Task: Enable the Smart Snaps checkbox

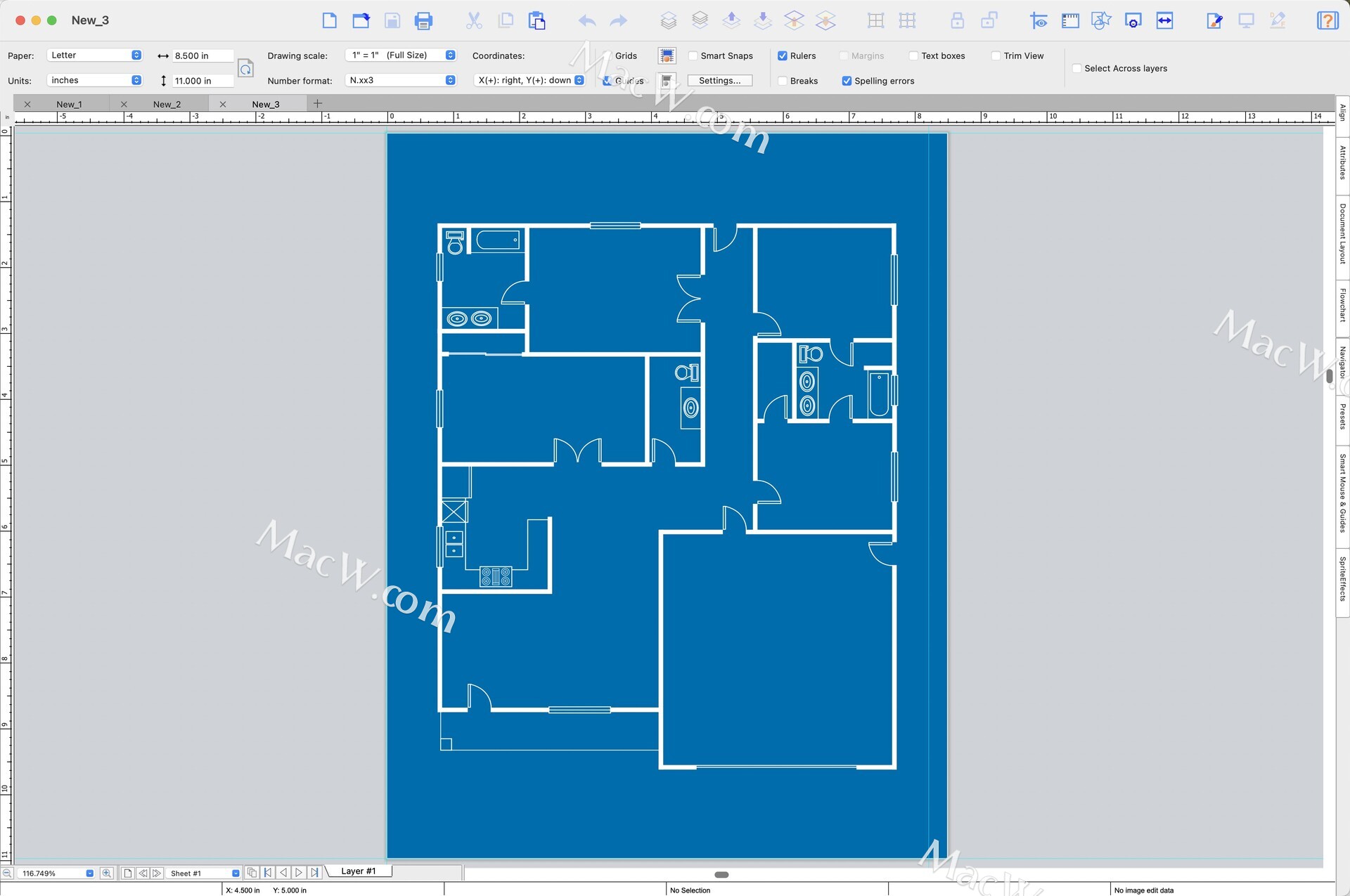Action: tap(693, 56)
